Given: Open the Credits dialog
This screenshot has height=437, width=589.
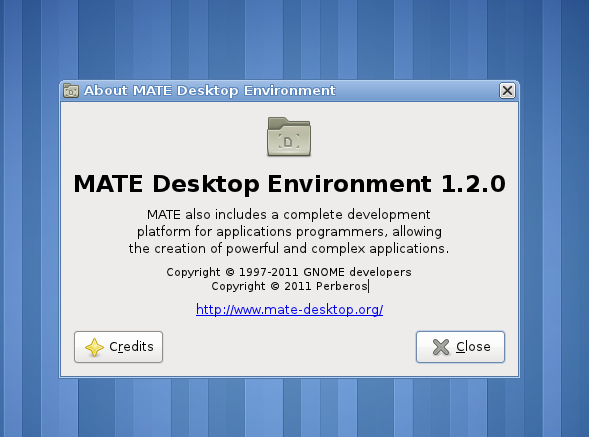Looking at the screenshot, I should (118, 347).
